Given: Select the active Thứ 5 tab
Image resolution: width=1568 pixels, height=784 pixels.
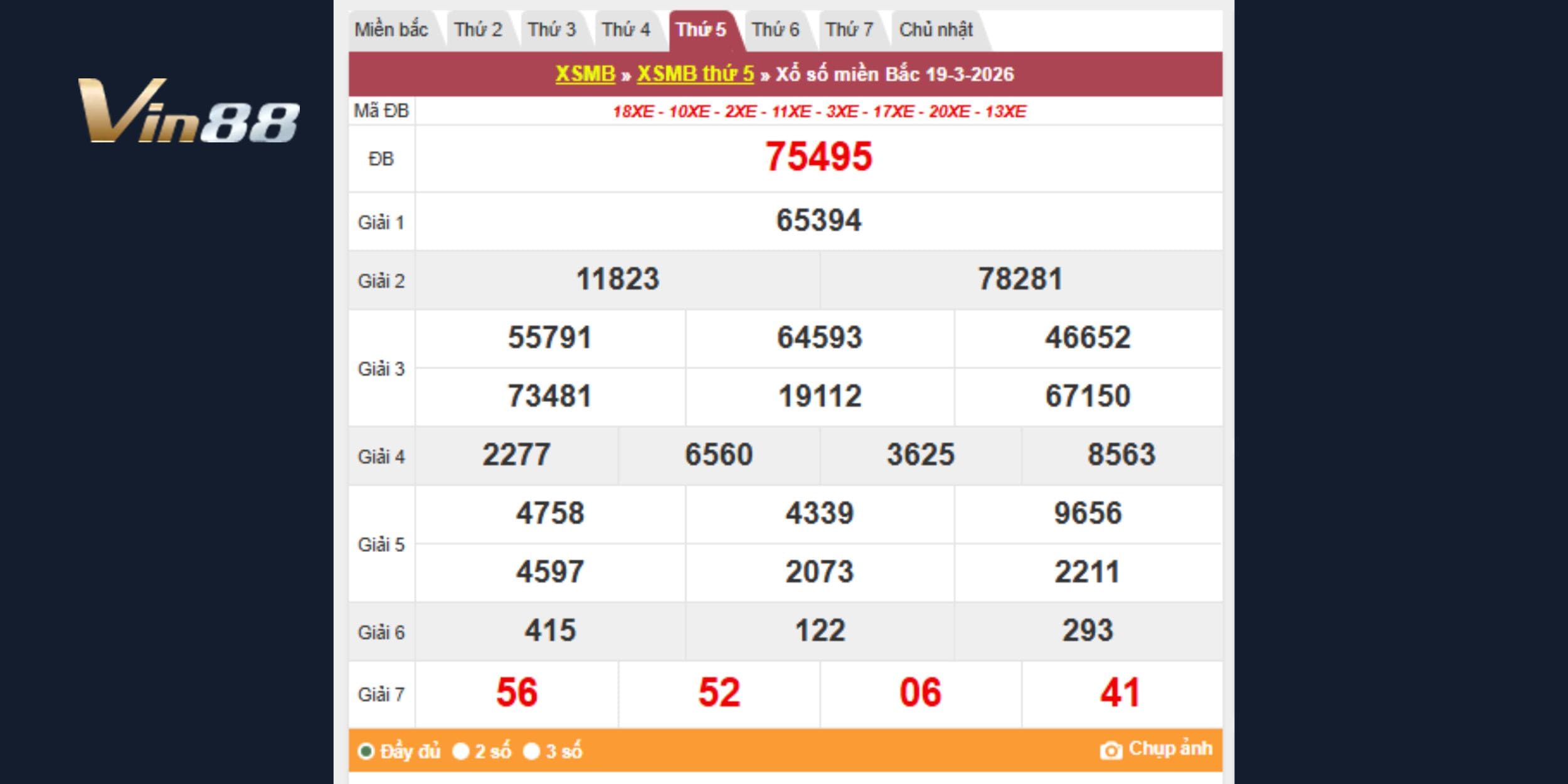Looking at the screenshot, I should 701,29.
